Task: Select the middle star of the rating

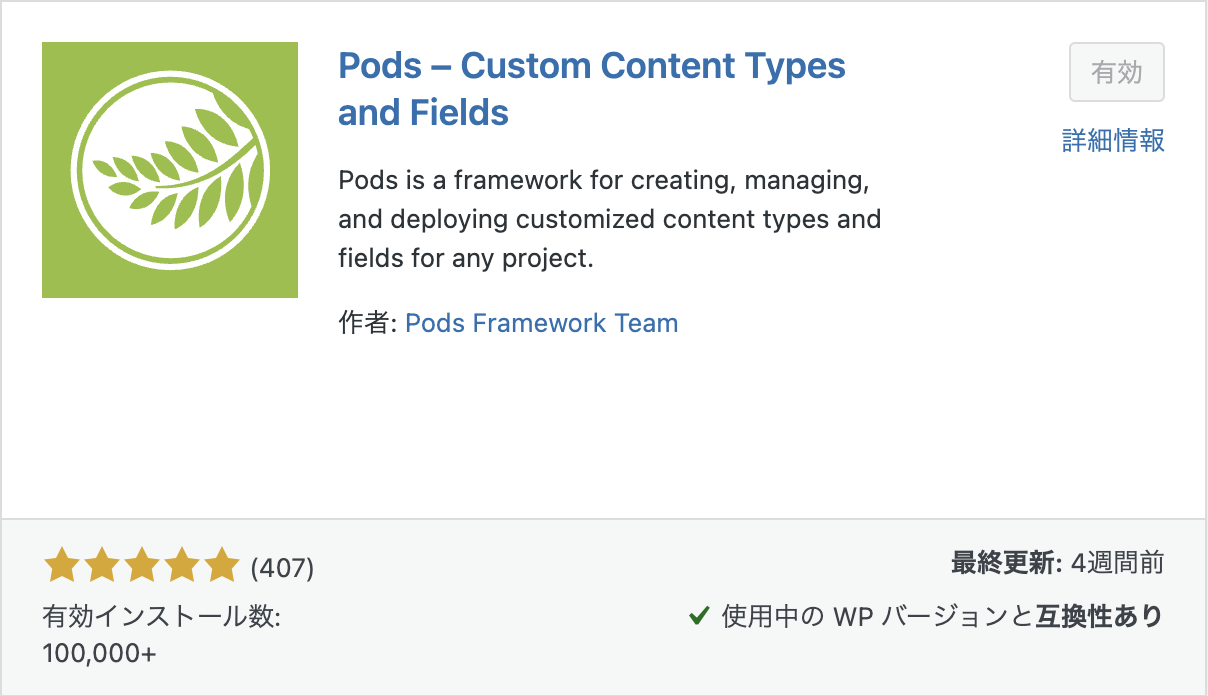Action: [140, 565]
